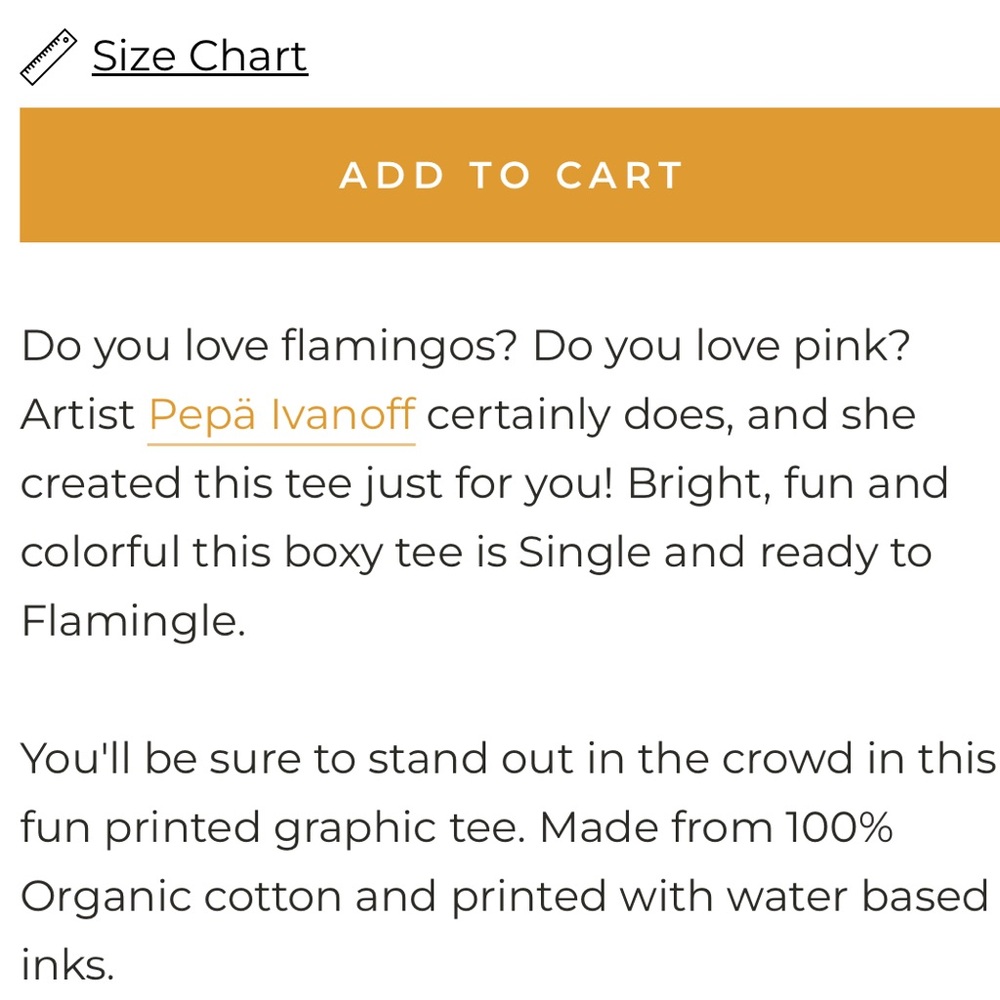Click the final word 'inks.'
The width and height of the screenshot is (1000, 1000).
pos(68,966)
